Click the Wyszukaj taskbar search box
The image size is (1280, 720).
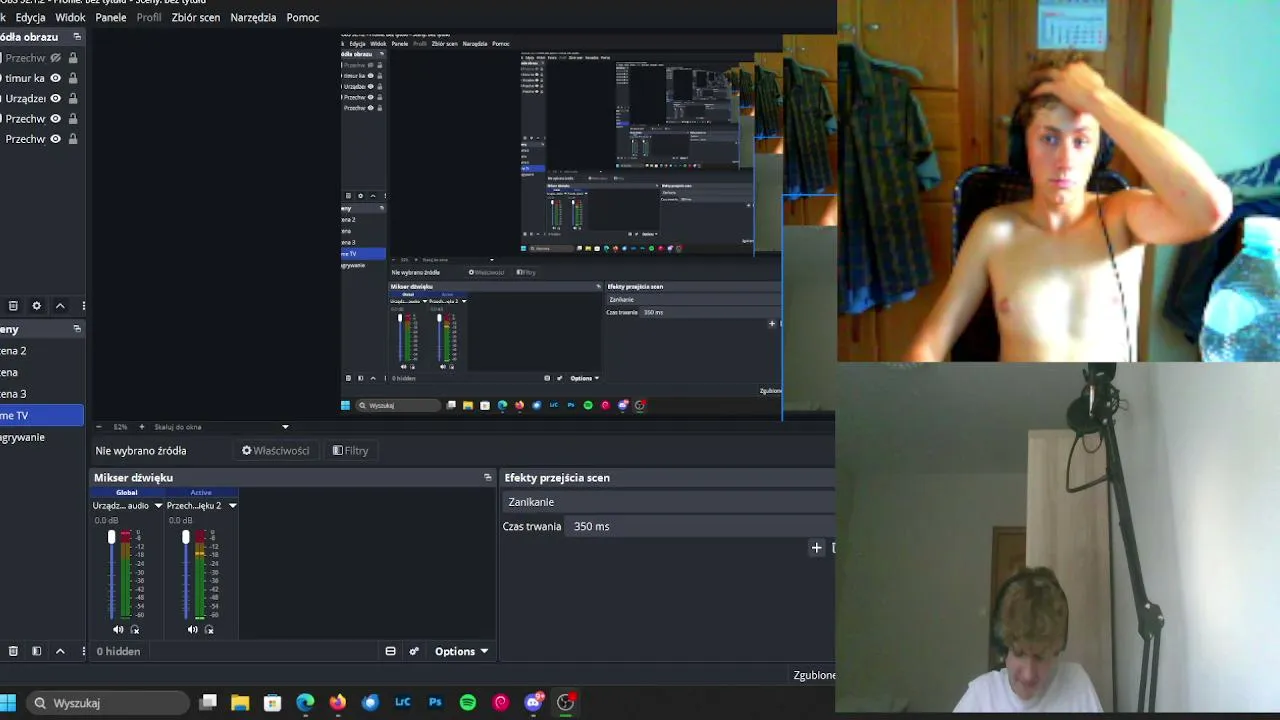coord(108,703)
